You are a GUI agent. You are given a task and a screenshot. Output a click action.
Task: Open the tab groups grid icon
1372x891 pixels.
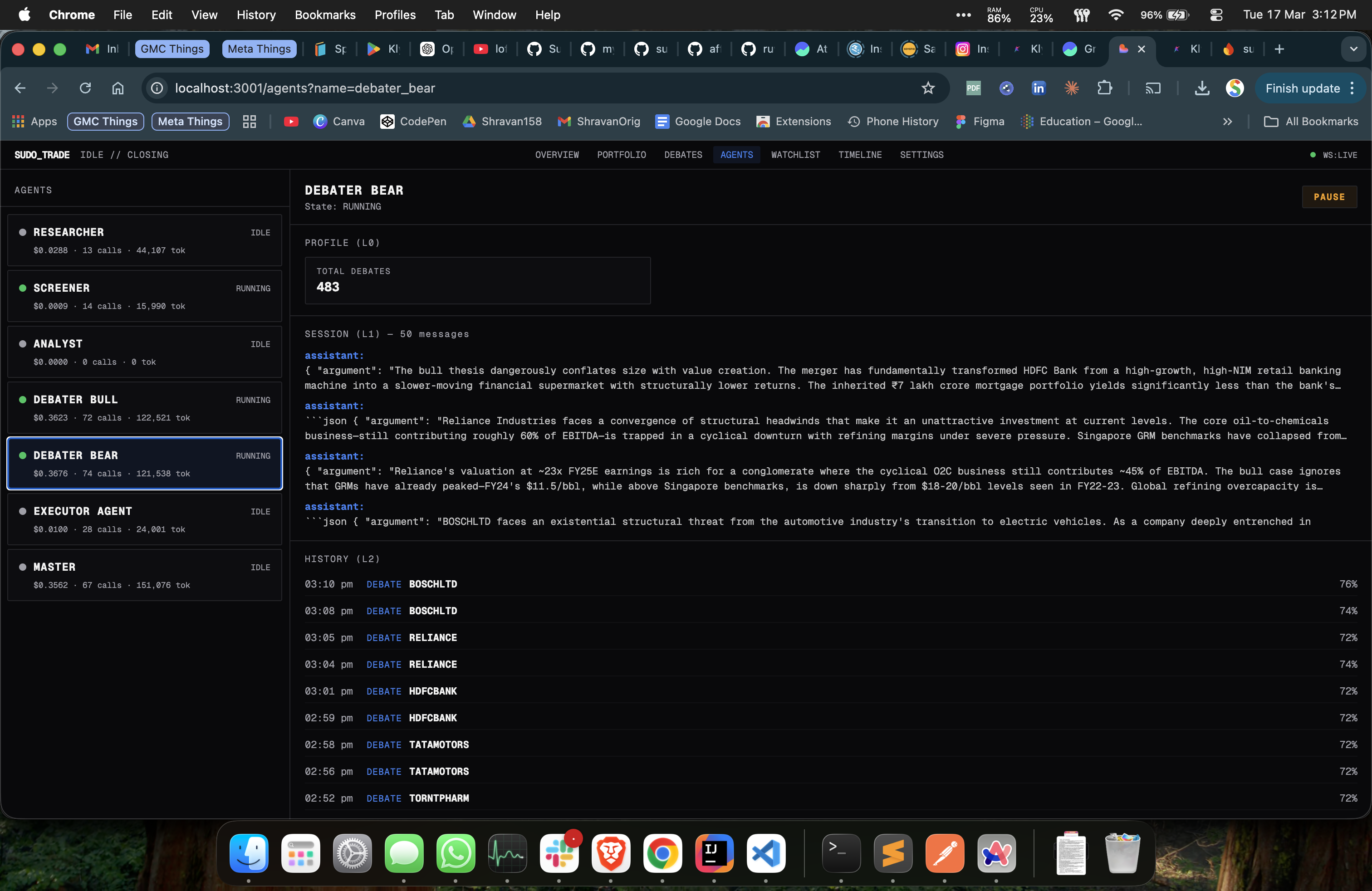(x=249, y=121)
